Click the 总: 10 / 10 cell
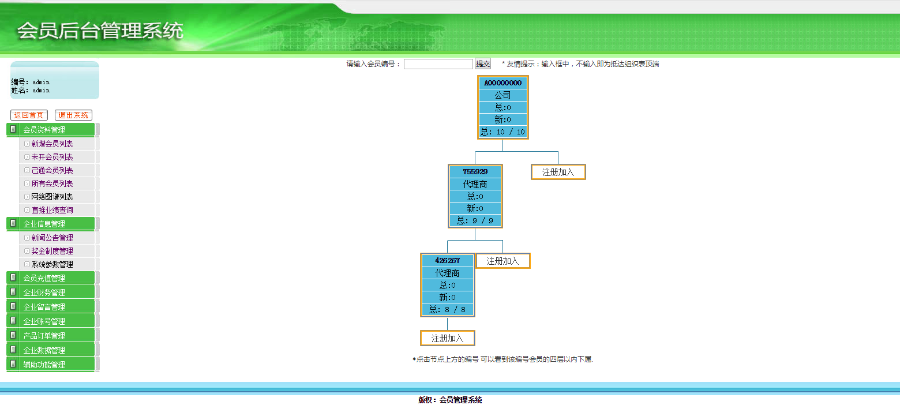900x405 pixels. click(x=503, y=131)
